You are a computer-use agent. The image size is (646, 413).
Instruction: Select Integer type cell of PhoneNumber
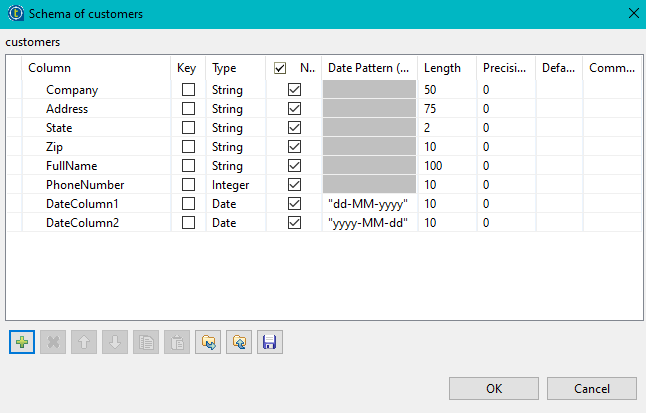tap(236, 185)
